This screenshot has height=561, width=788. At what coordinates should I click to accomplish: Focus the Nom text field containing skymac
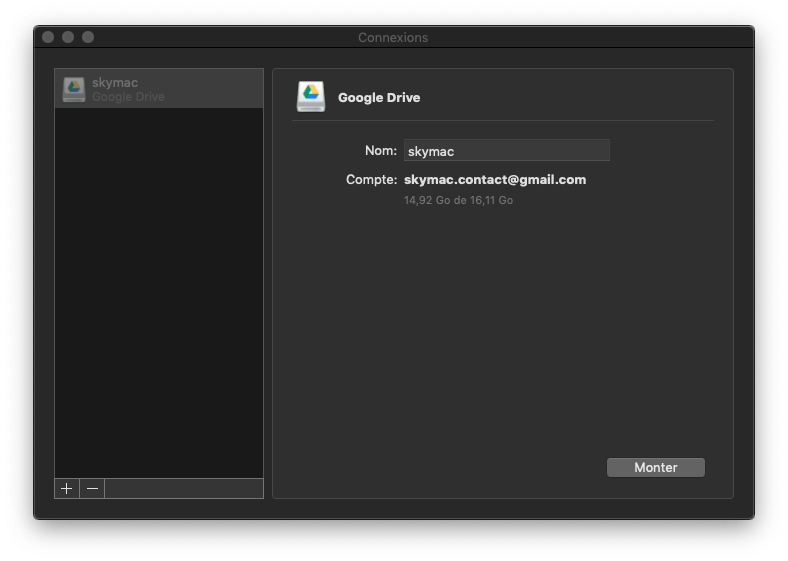point(507,151)
